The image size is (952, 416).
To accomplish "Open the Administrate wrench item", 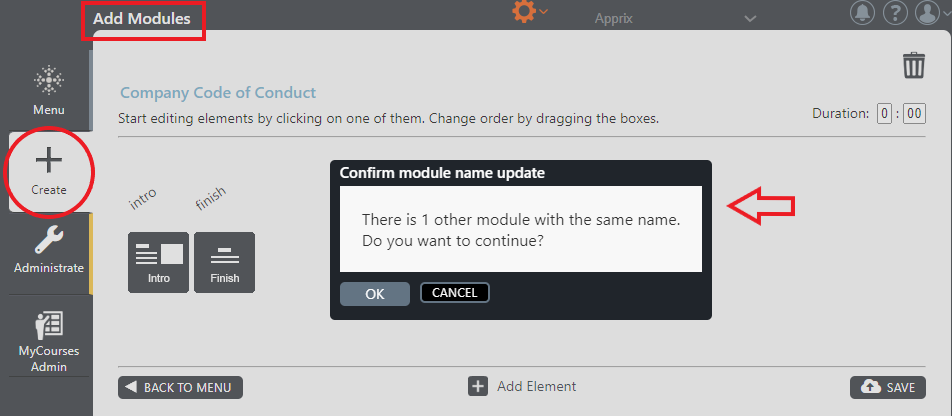I will coord(49,250).
